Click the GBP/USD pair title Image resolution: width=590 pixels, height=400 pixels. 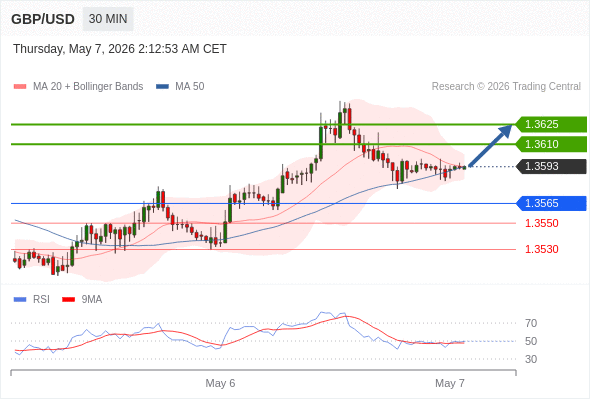[43, 19]
